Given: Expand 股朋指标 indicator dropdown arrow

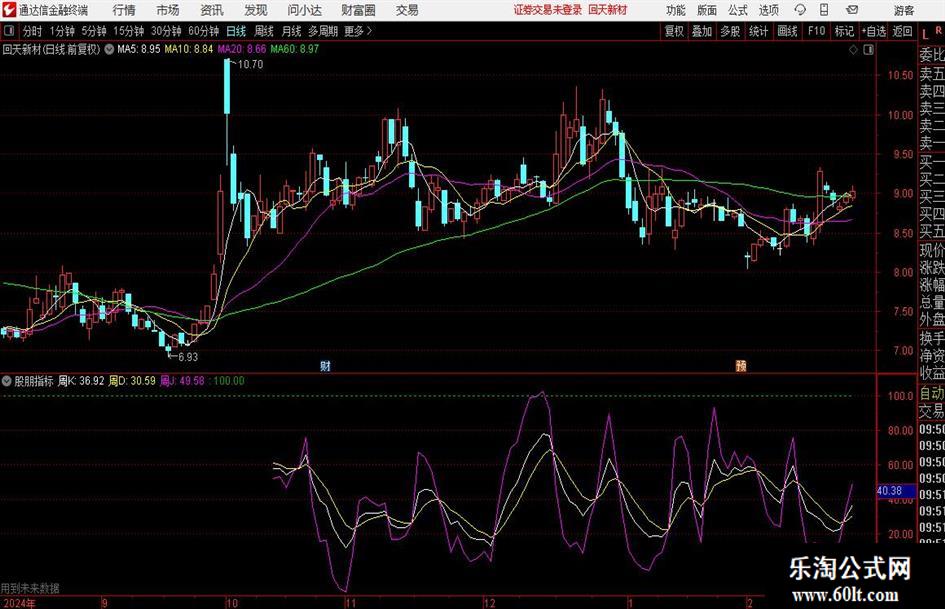Looking at the screenshot, I should tap(7, 380).
